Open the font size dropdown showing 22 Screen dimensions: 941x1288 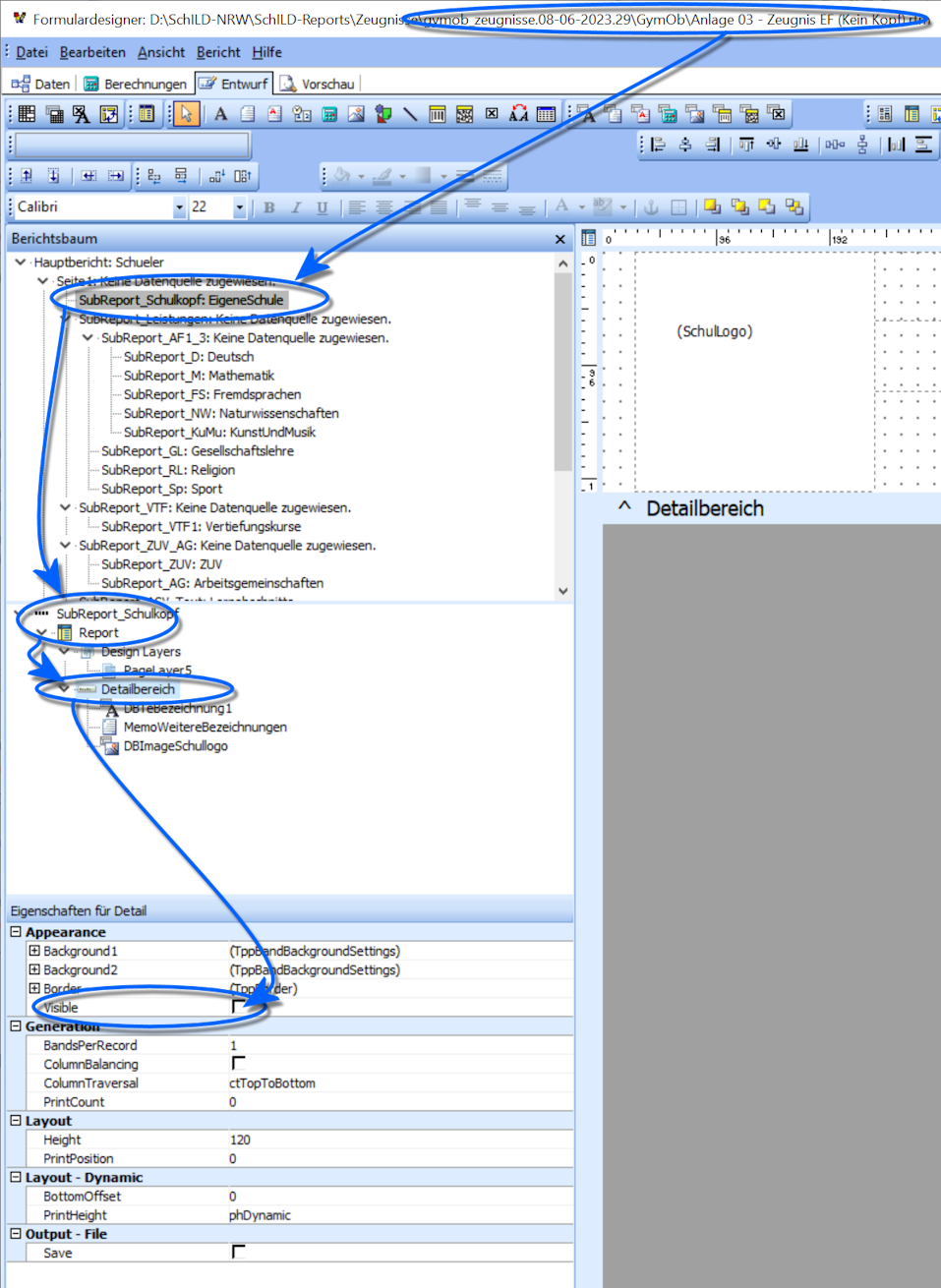click(x=239, y=207)
